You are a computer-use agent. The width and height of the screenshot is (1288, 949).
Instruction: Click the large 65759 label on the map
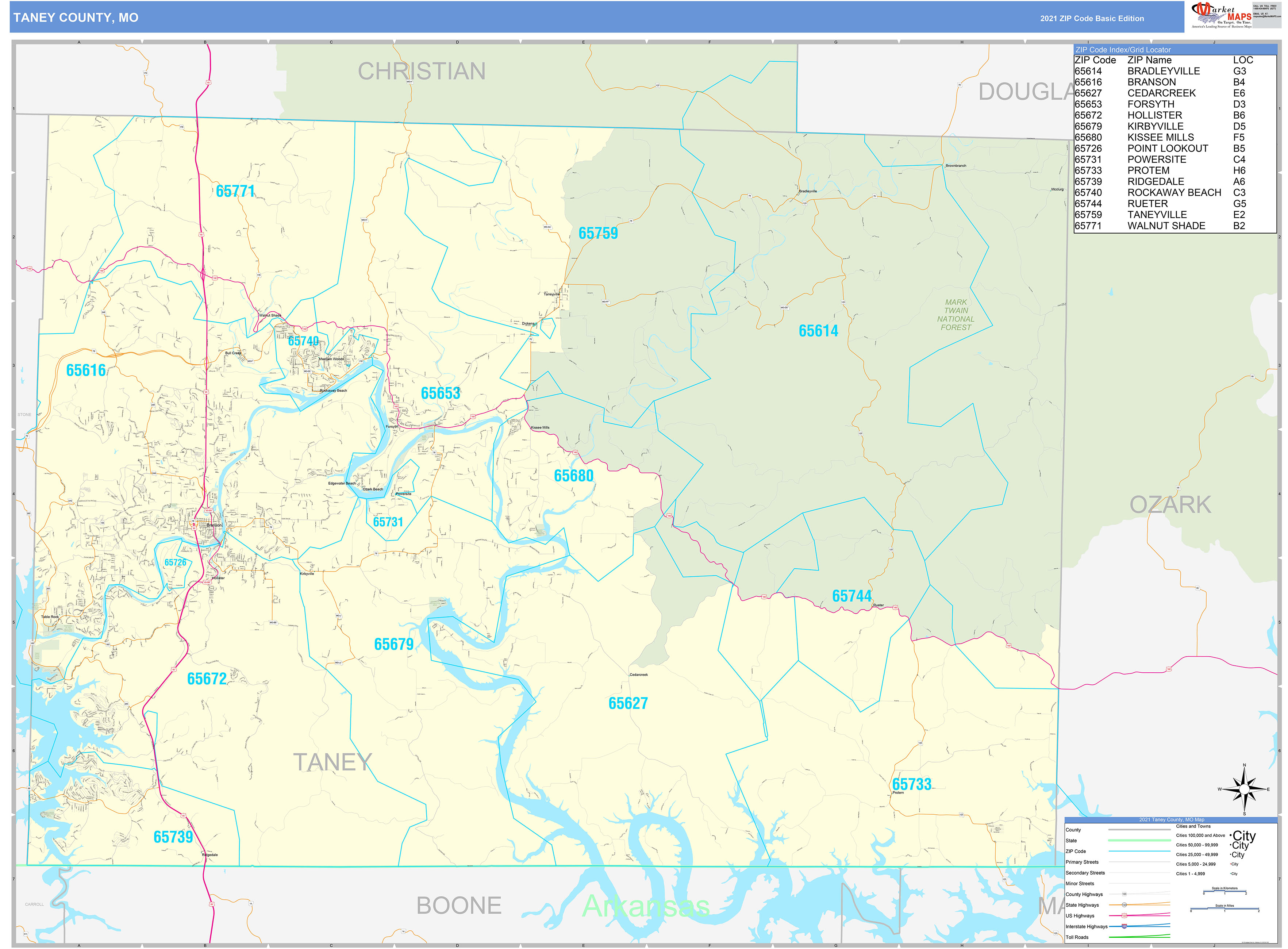point(598,233)
